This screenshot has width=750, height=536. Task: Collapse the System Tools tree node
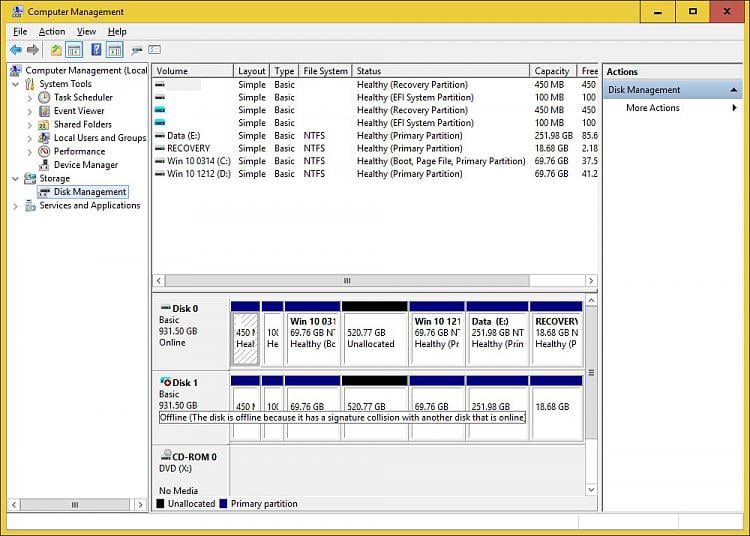(16, 85)
